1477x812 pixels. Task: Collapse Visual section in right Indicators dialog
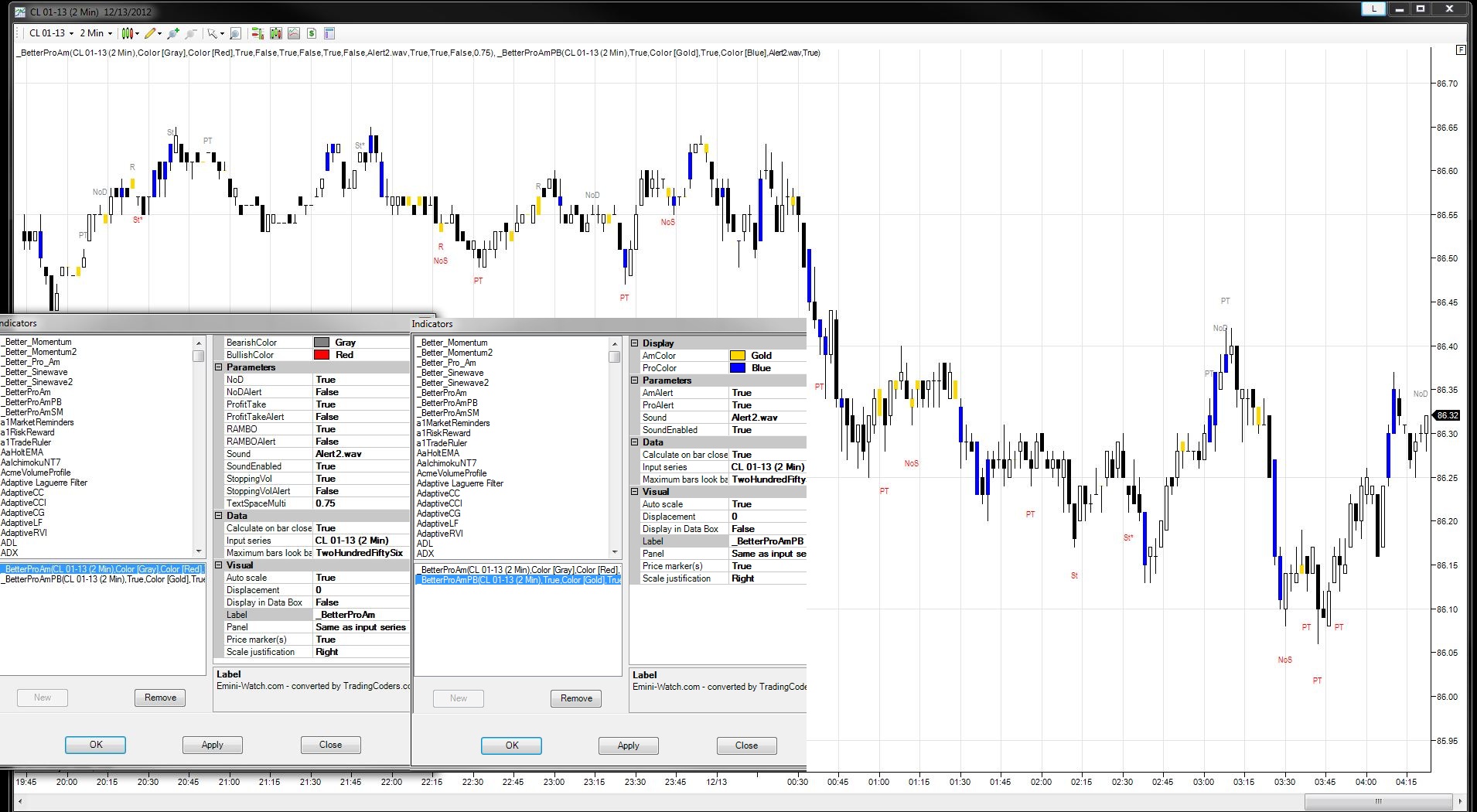pos(635,492)
